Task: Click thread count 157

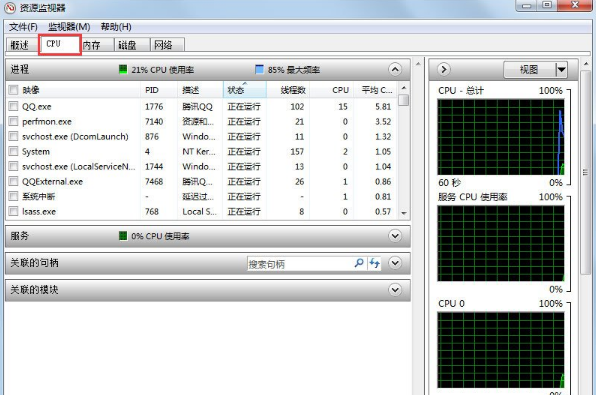Action: click(x=297, y=152)
